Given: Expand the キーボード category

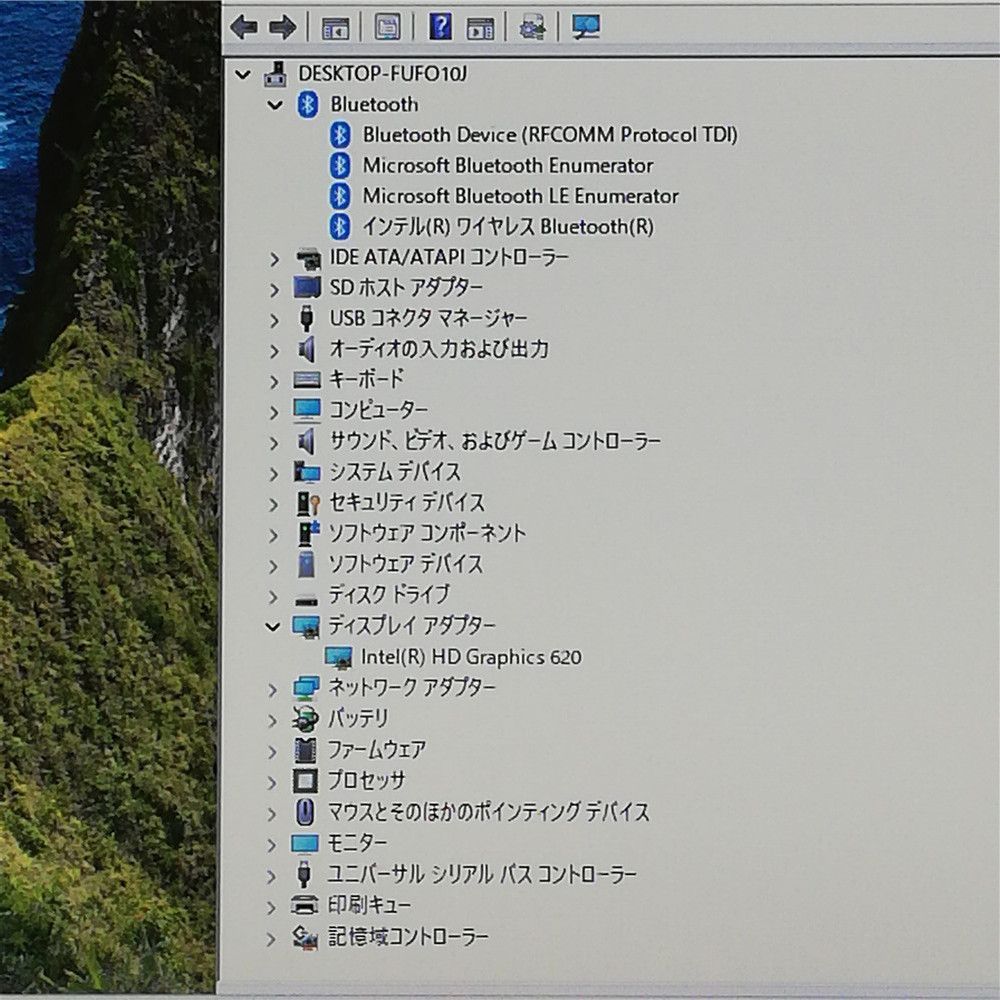Looking at the screenshot, I should pos(273,380).
